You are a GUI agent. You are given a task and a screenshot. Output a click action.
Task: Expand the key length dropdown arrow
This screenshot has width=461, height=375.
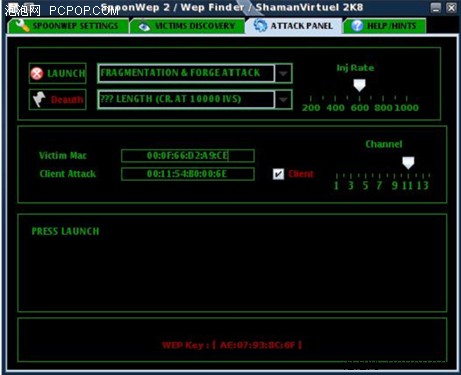click(283, 99)
